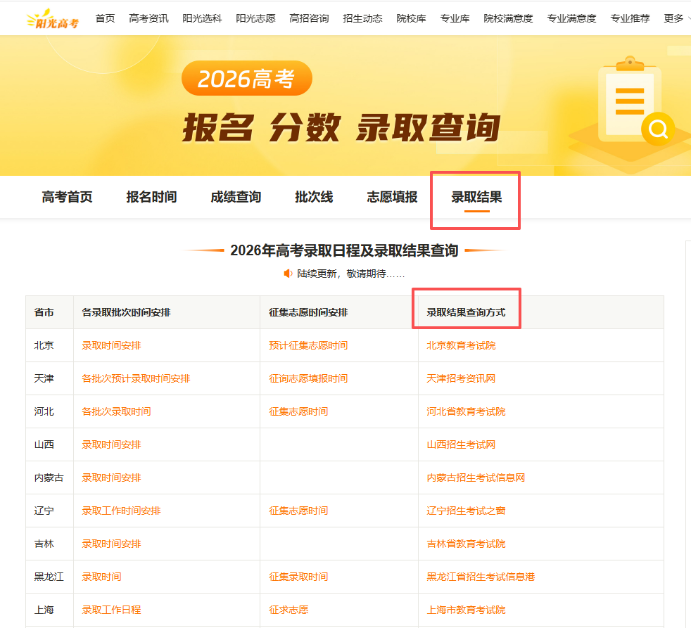Screen dimensions: 692x629
Task: Click the speaker announcement icon beside 陆续更新
Action: point(288,274)
